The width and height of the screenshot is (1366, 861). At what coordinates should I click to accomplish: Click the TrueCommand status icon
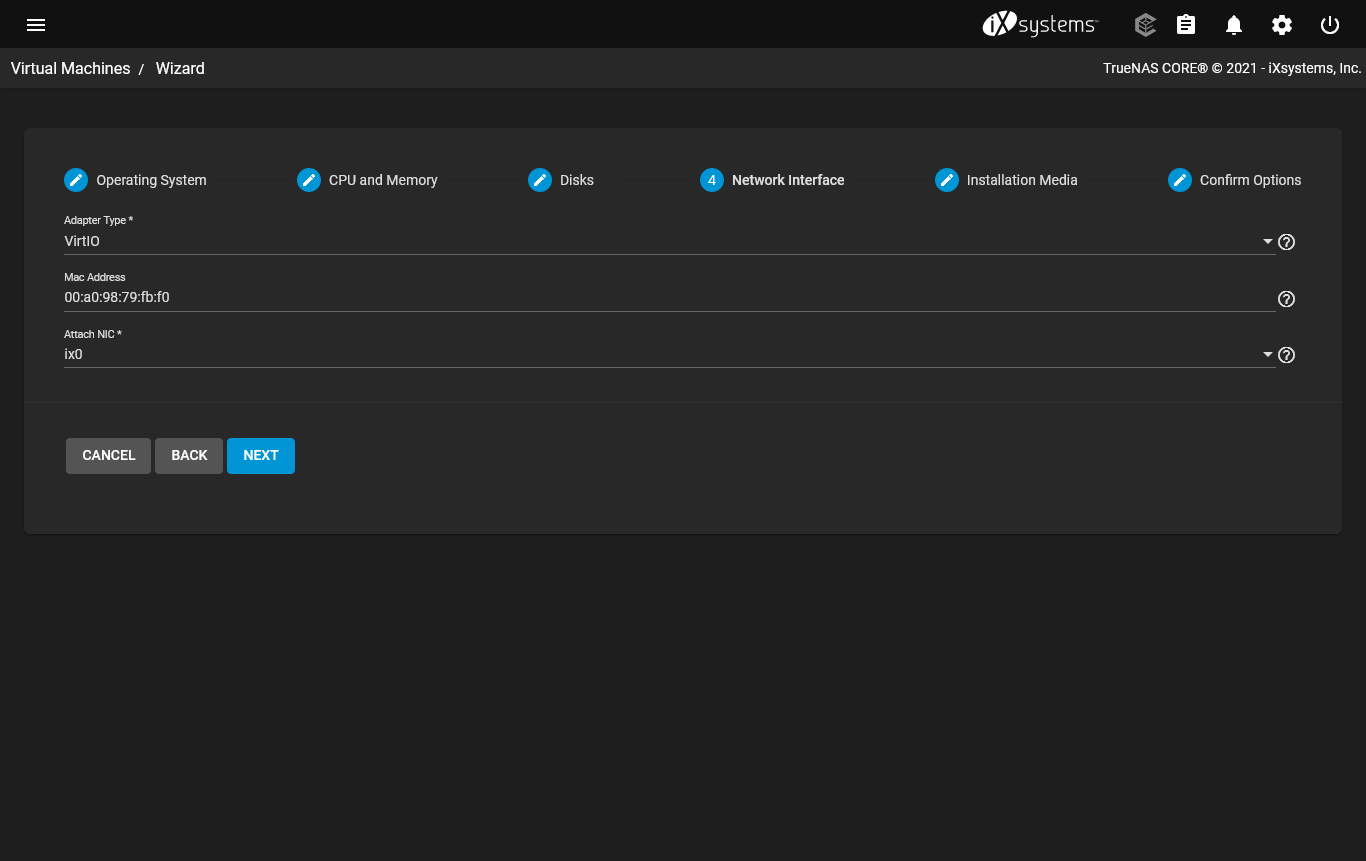coord(1145,25)
